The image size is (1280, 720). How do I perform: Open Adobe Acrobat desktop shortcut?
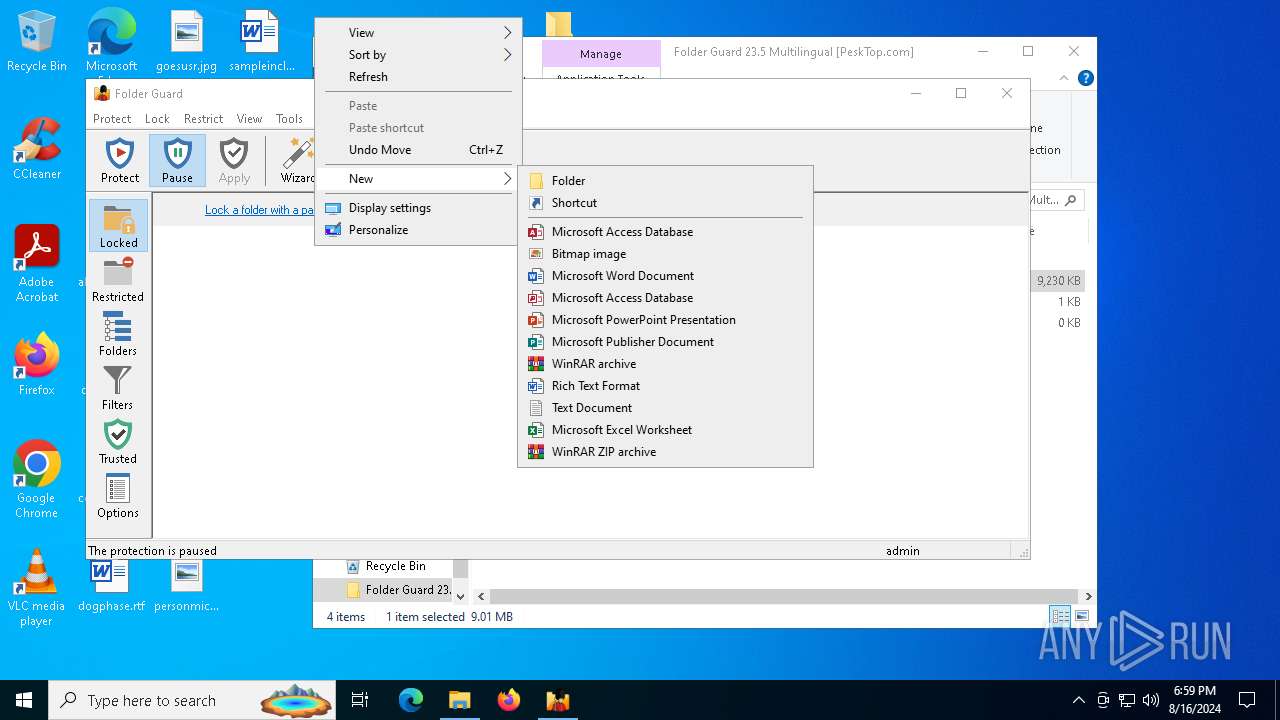click(x=37, y=264)
